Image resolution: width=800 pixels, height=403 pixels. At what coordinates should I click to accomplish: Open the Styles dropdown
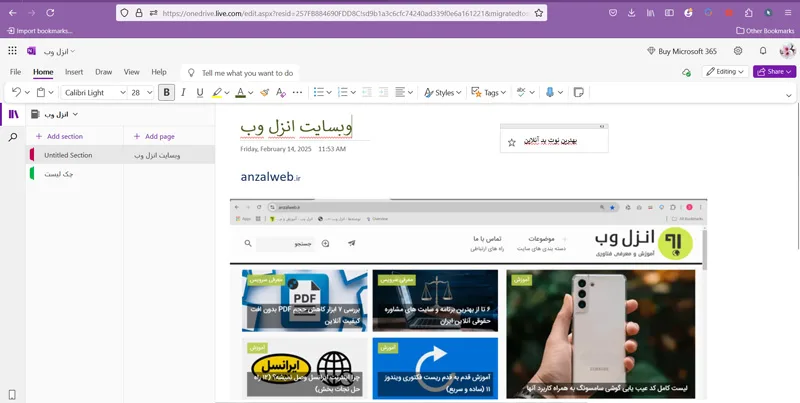(443, 92)
